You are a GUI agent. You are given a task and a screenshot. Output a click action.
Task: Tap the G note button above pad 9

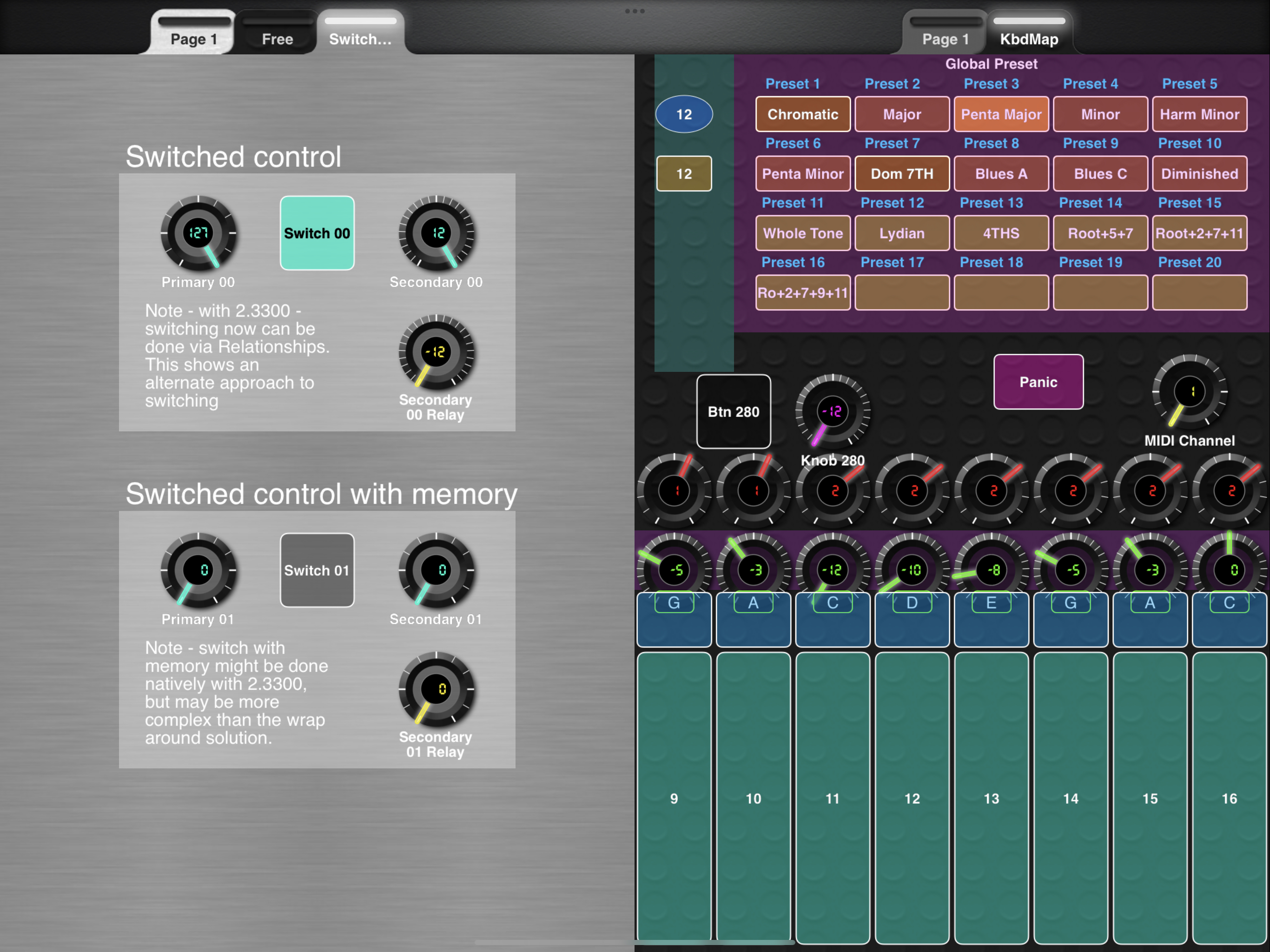coord(674,620)
